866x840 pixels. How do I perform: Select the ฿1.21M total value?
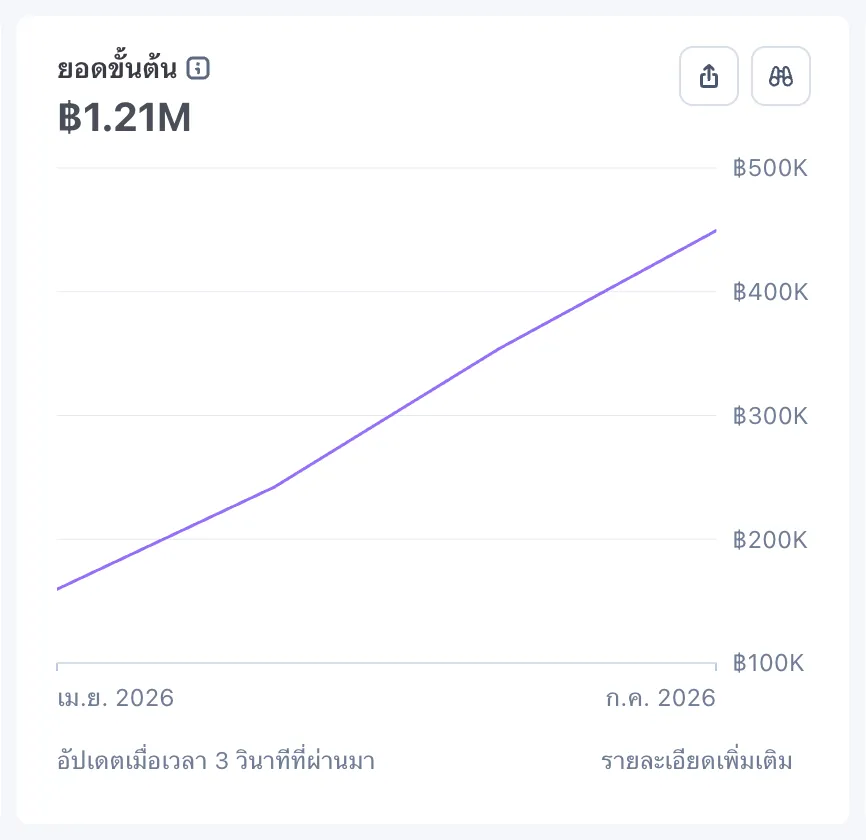point(124,118)
